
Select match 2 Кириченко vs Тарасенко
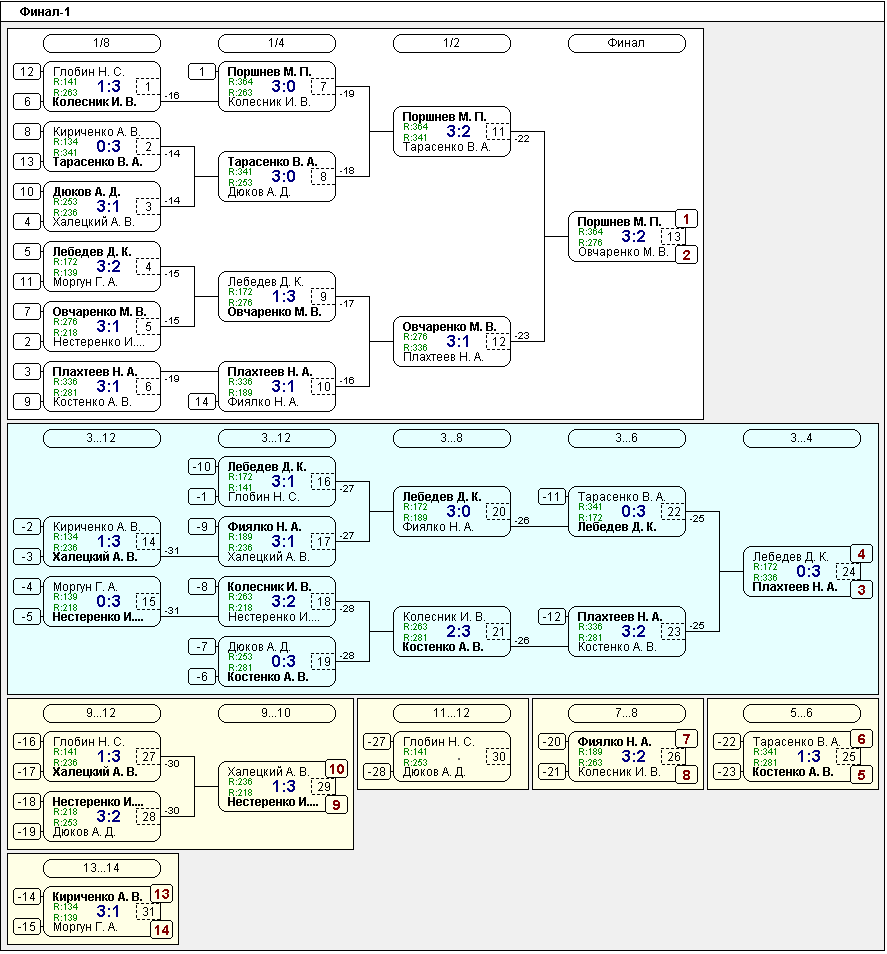102,147
